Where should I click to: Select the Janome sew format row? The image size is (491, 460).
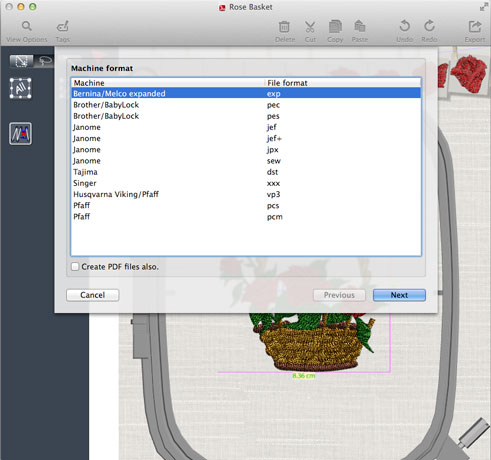coord(246,161)
